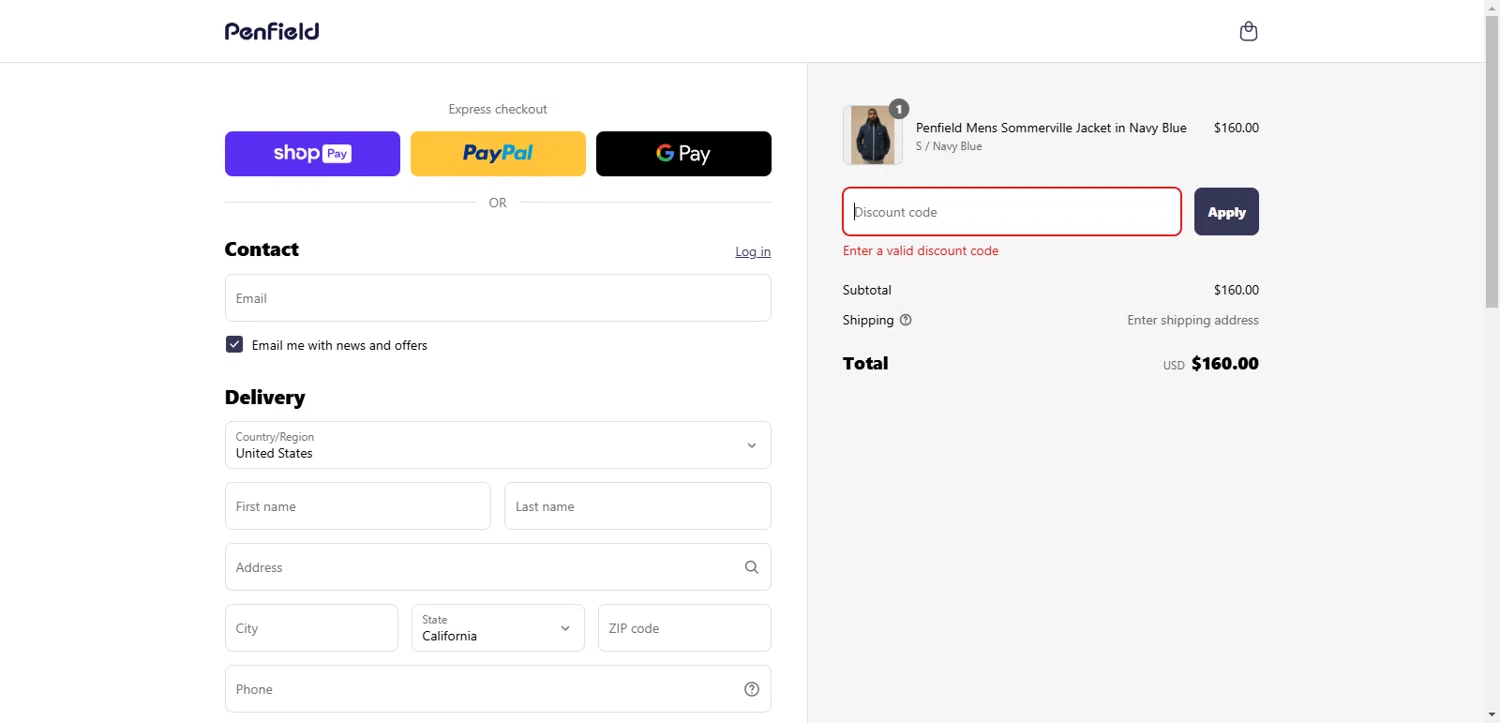Click the 'Enter a valid discount code' error
Screen dimensions: 1500x723
(x=921, y=251)
